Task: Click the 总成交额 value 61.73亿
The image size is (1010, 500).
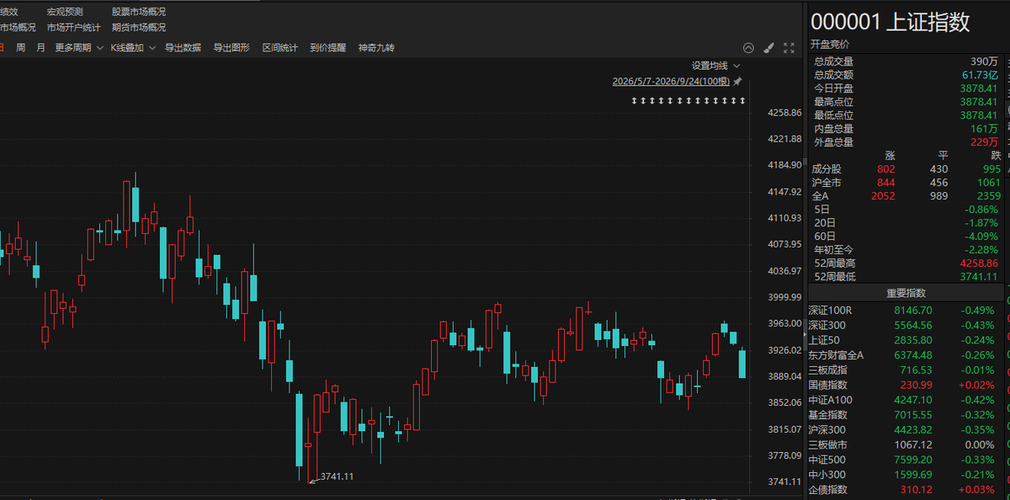Action: click(981, 75)
